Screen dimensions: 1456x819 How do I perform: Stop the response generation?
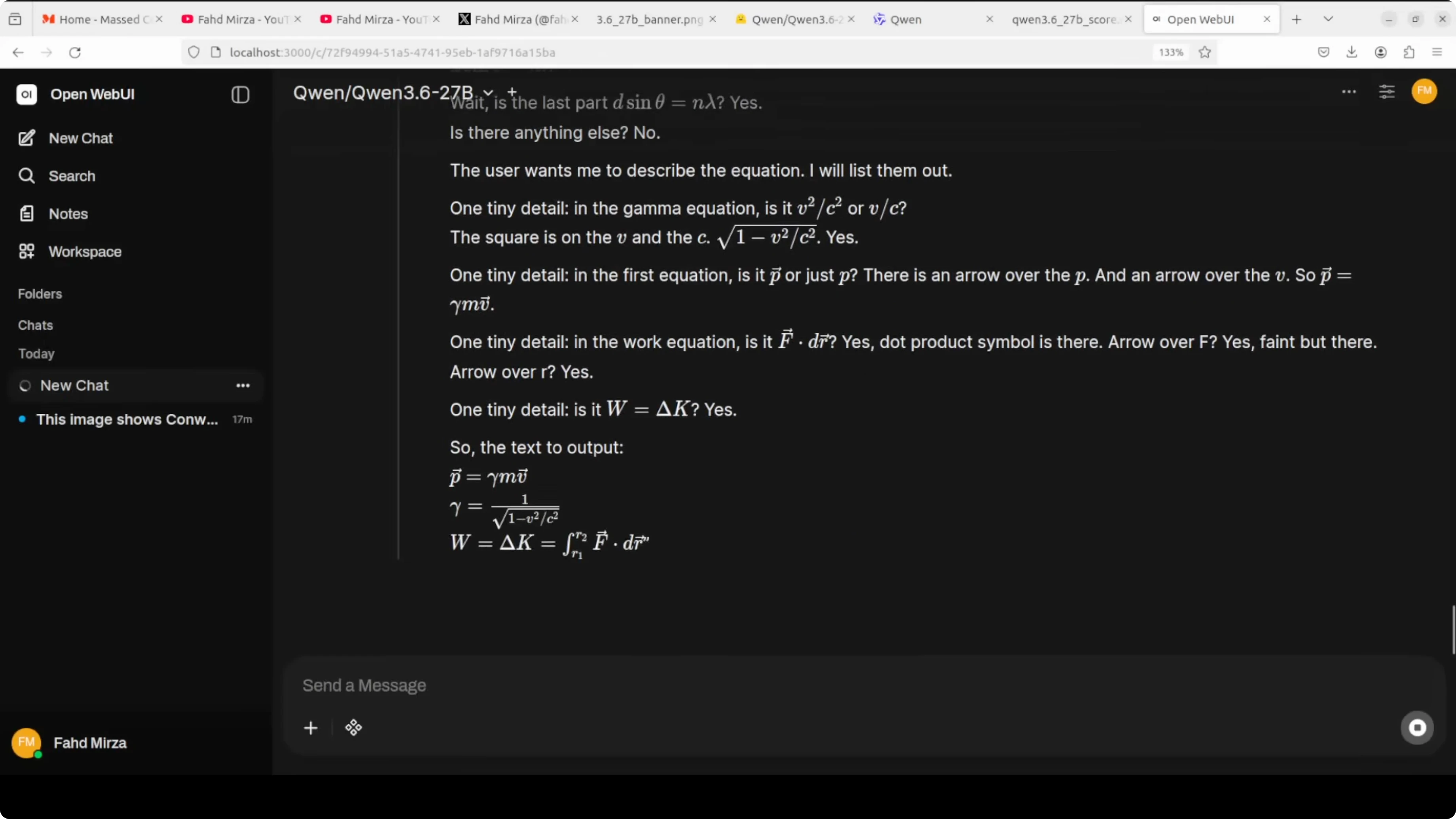coord(1416,728)
